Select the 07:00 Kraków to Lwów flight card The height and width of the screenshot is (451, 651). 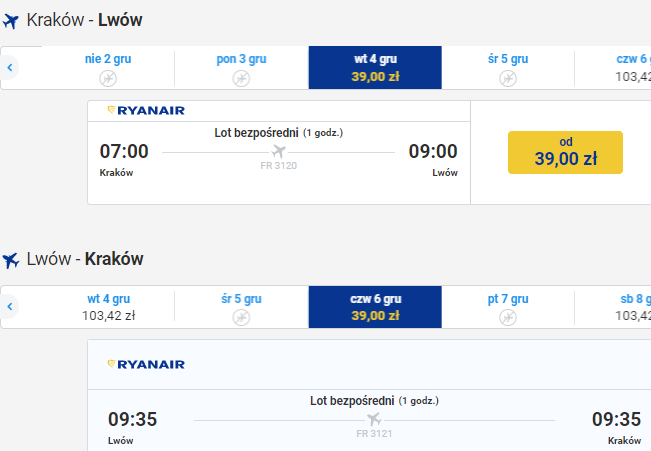pos(279,152)
